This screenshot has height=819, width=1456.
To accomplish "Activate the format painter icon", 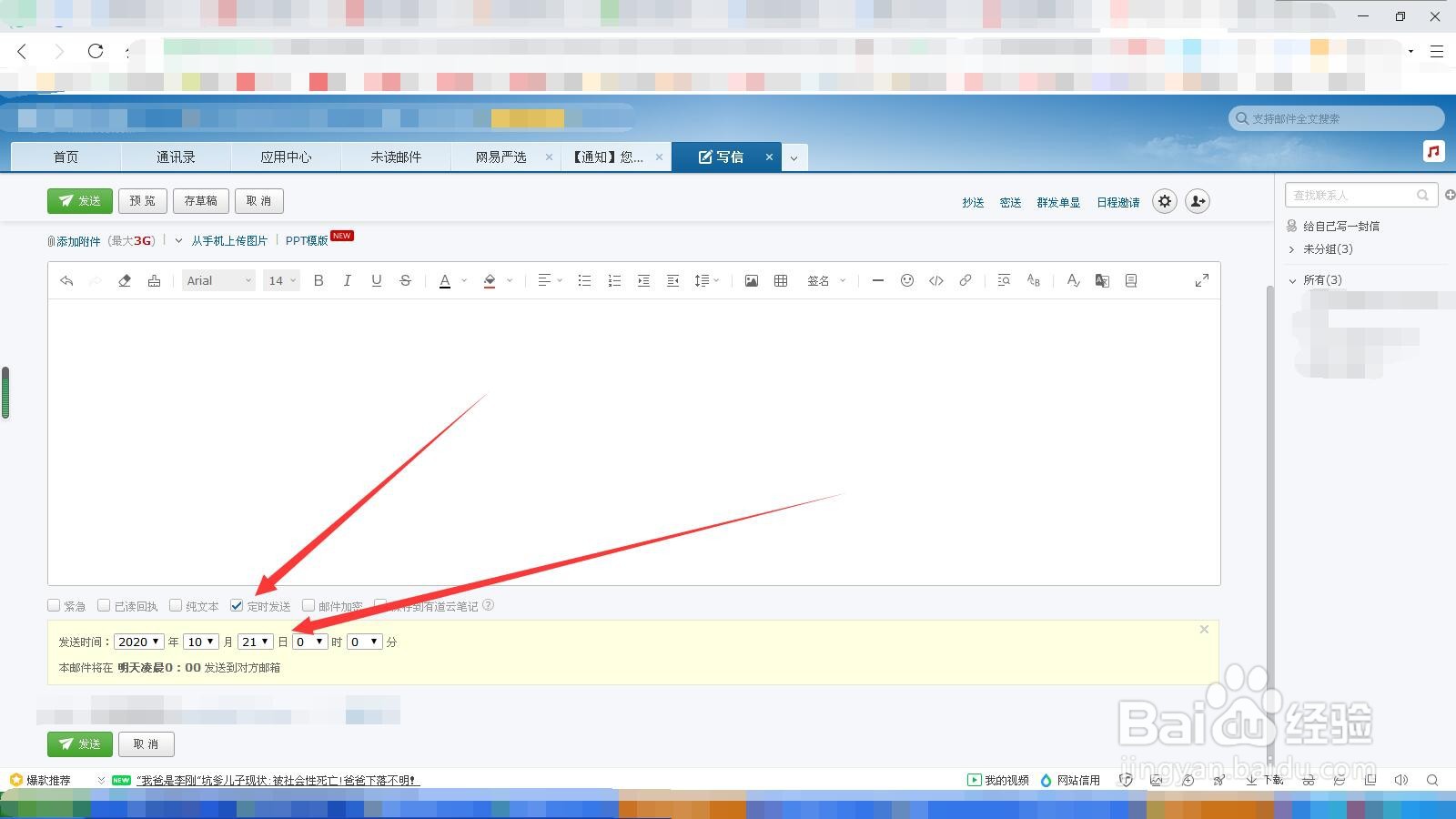I will [154, 281].
